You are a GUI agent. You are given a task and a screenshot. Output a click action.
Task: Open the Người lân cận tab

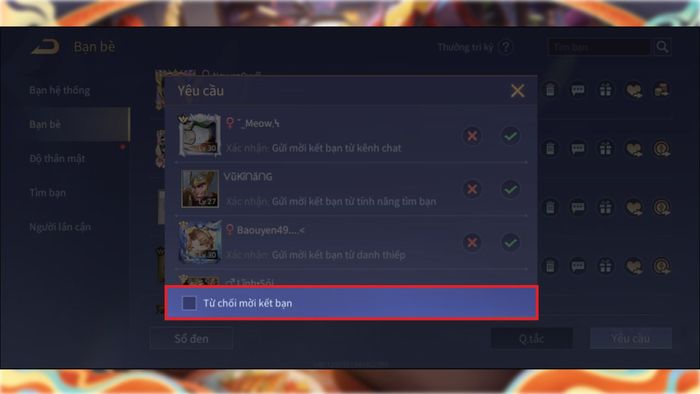[60, 227]
